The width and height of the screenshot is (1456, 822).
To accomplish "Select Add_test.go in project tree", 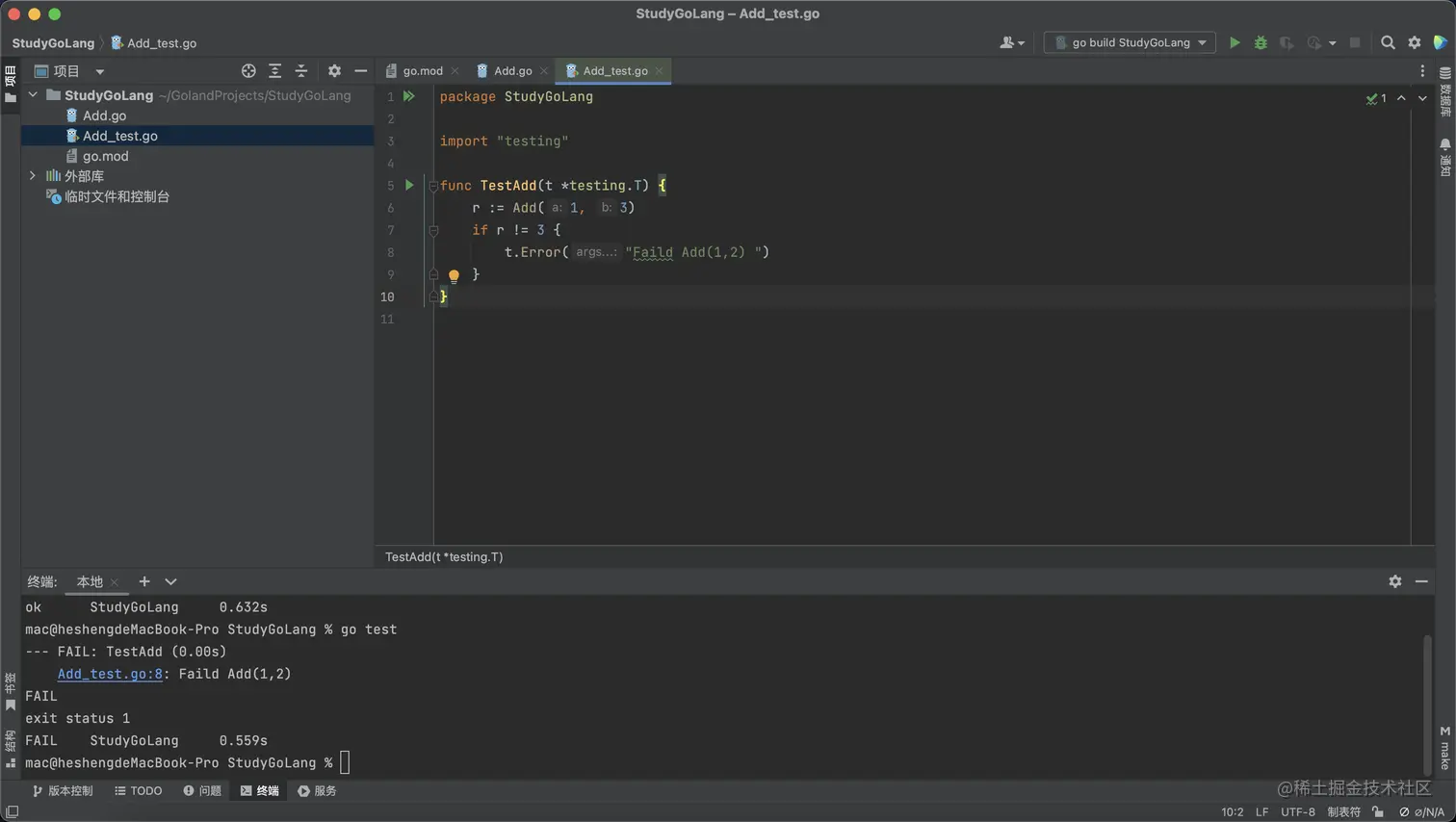I will 119,136.
